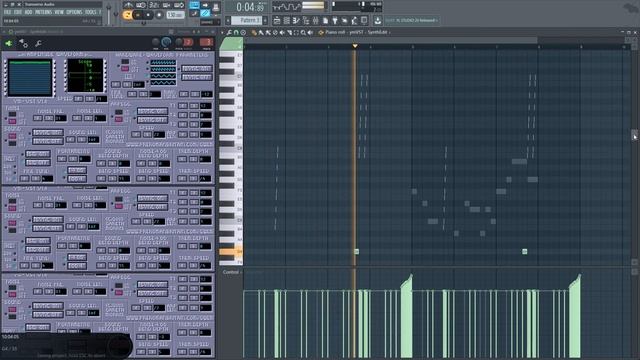This screenshot has width=640, height=360.
Task: Enable modulation SYNC ON button at top right
Action: coord(196,68)
